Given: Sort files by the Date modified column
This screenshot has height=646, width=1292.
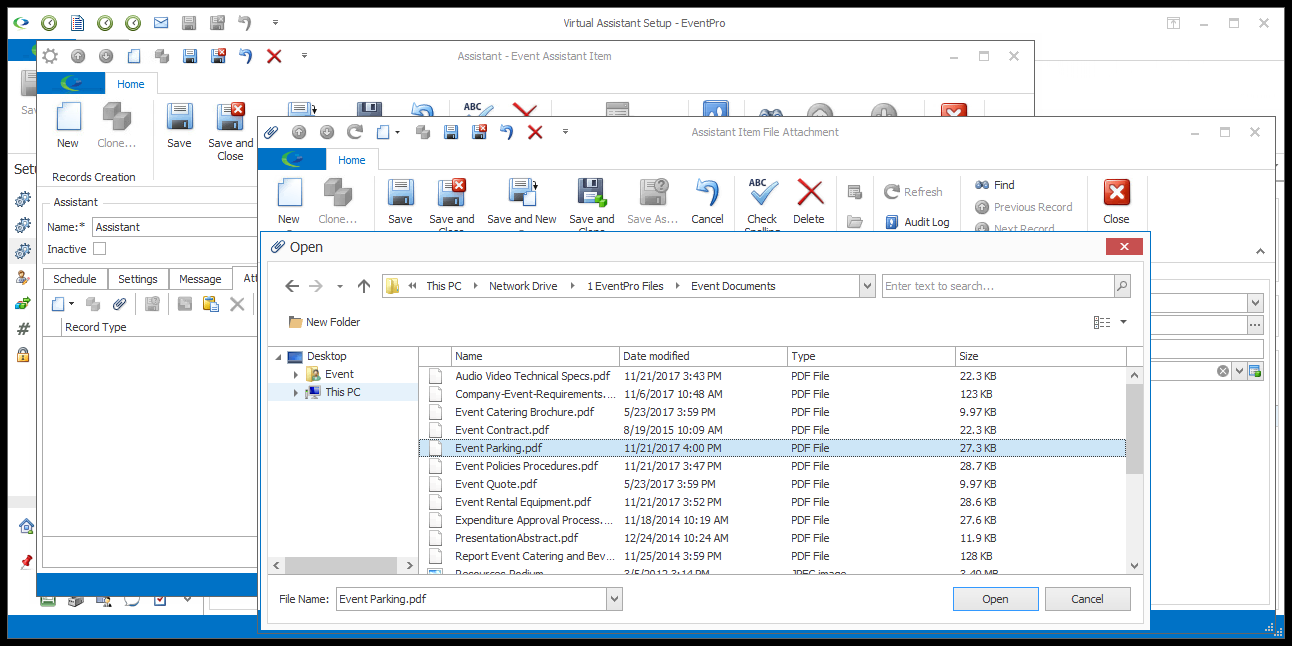Looking at the screenshot, I should 703,356.
